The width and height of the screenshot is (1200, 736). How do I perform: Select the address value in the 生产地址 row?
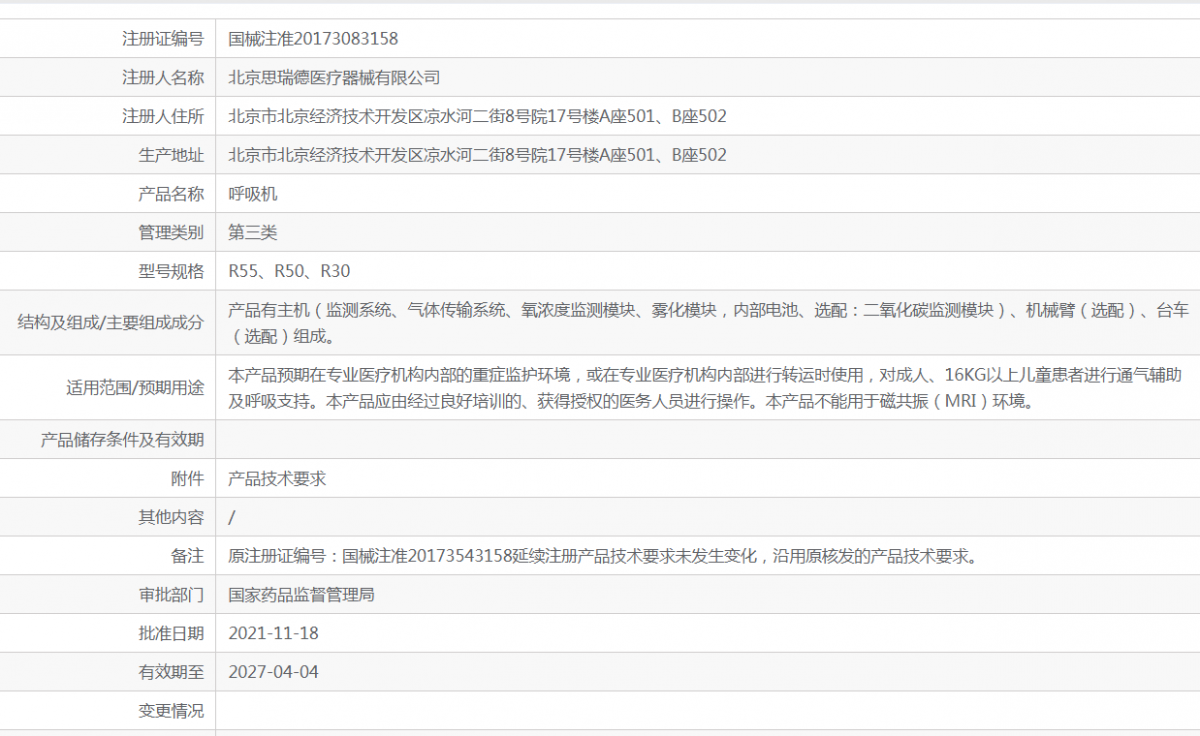478,155
